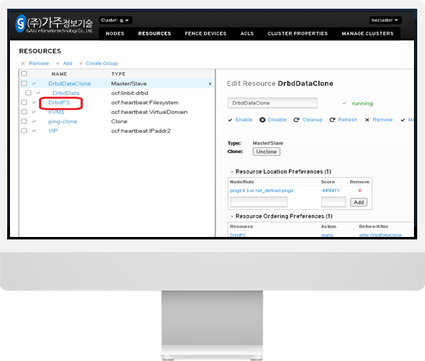This screenshot has width=425, height=361.
Task: Click the Add link above the resource list
Action: [68, 63]
